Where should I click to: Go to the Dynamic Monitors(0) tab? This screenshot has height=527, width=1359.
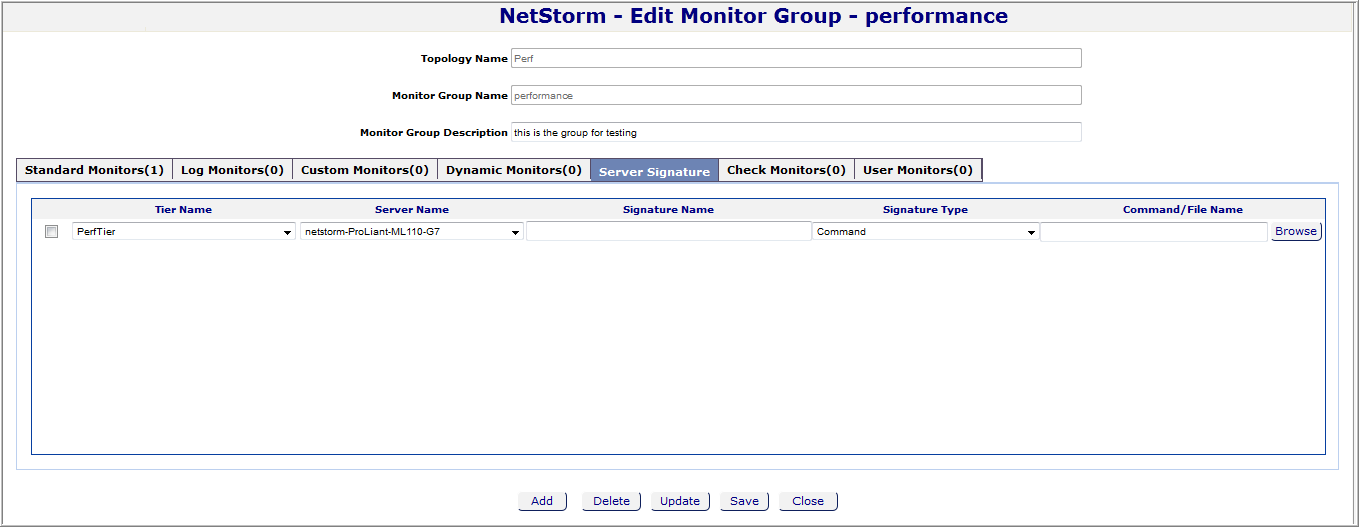(x=514, y=170)
